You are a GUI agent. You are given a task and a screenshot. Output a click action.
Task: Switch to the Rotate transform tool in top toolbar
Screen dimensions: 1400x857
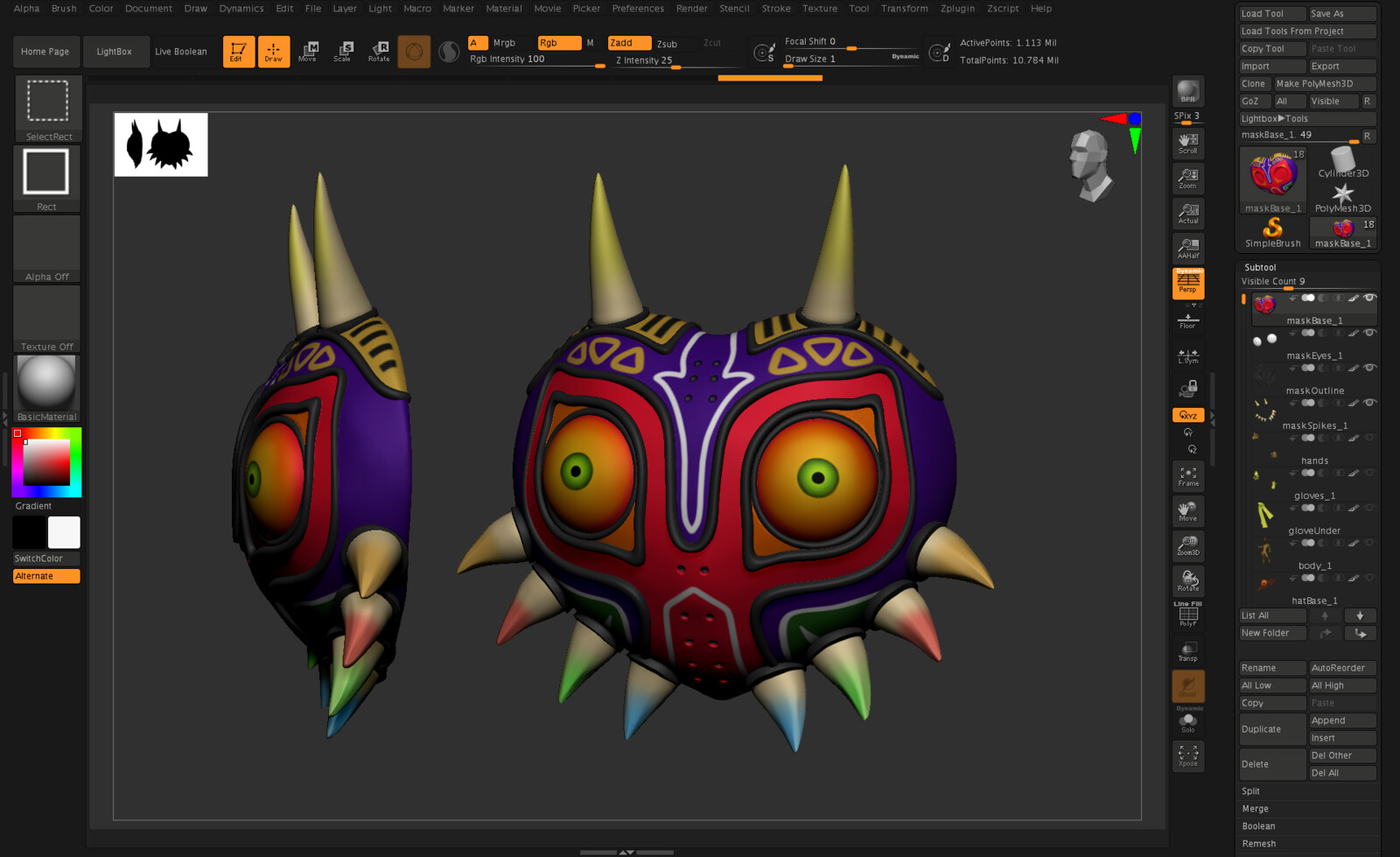379,52
